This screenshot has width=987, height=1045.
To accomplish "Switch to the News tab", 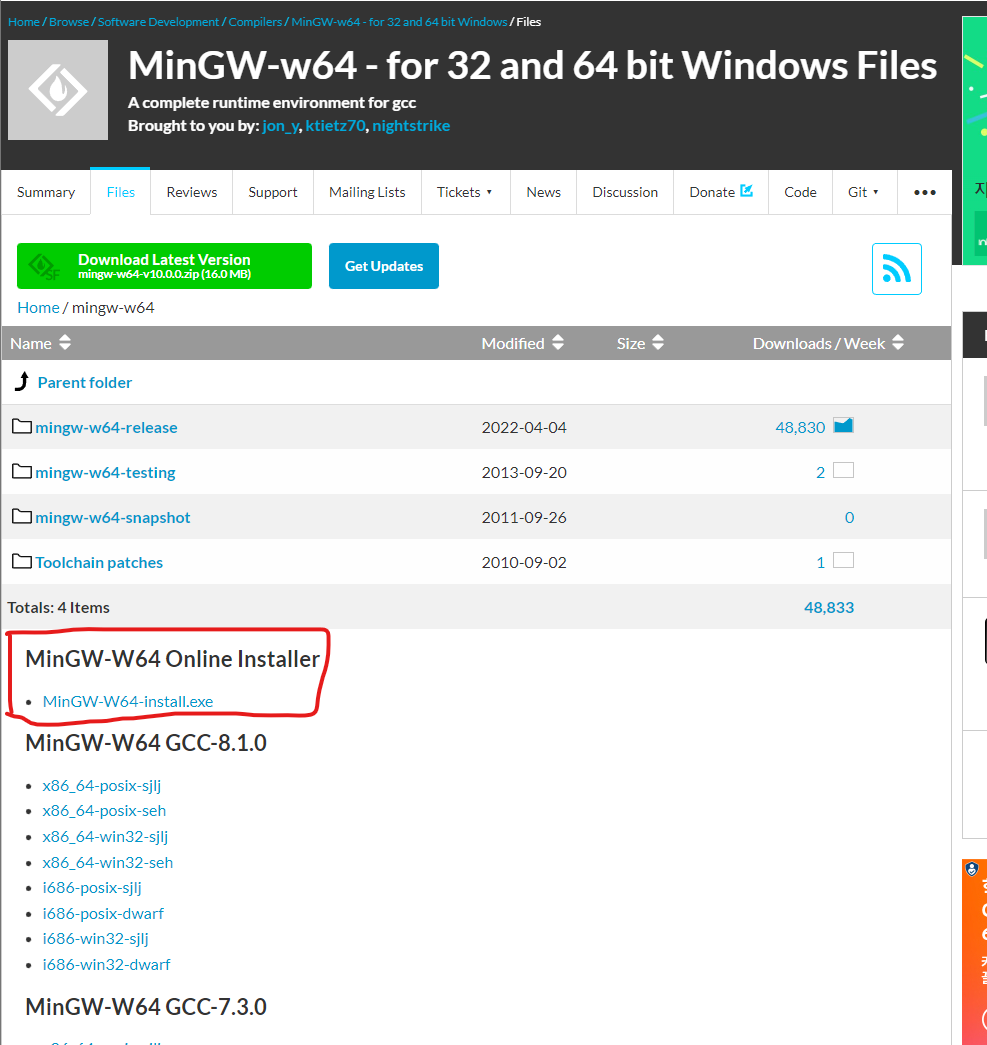I will point(543,192).
